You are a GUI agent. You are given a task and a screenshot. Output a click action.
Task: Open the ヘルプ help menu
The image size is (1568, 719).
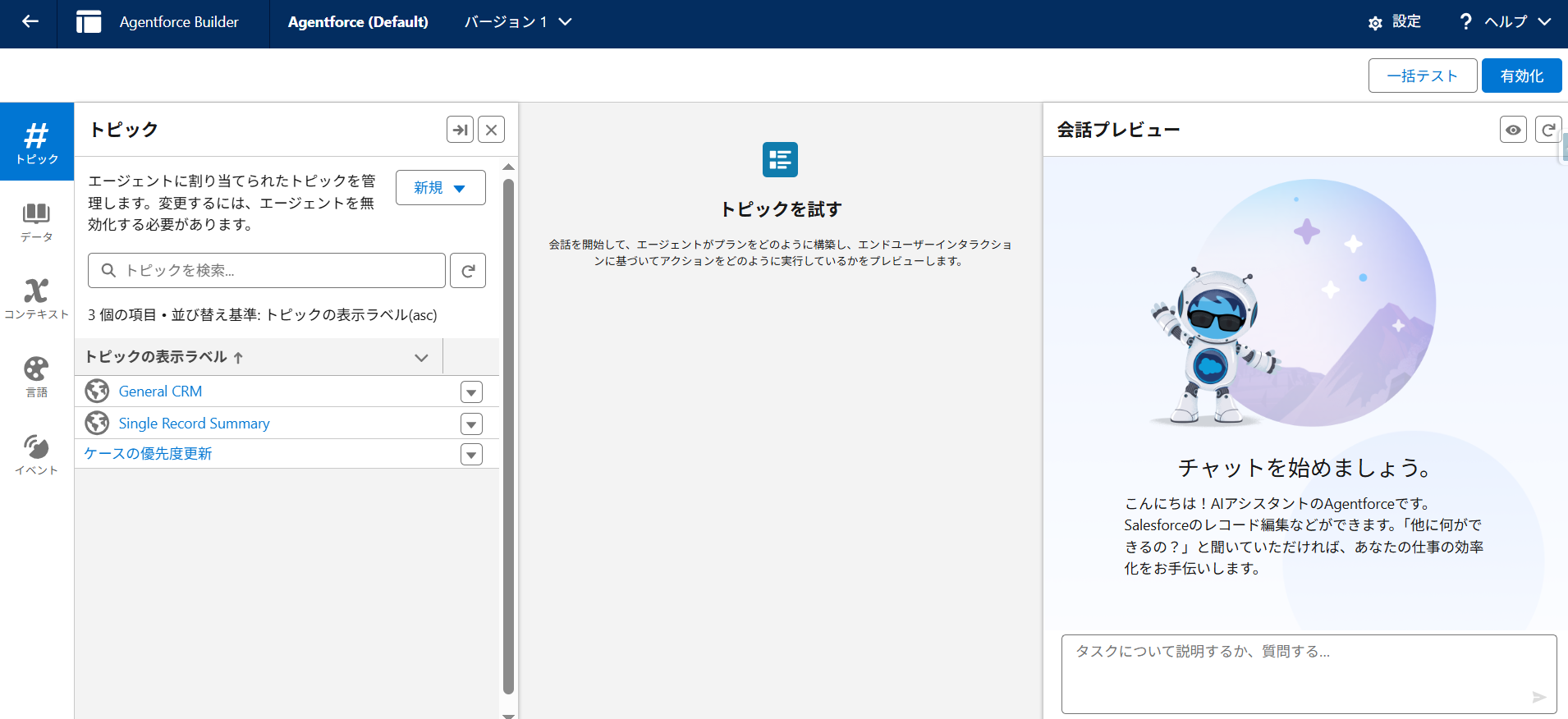[1505, 22]
